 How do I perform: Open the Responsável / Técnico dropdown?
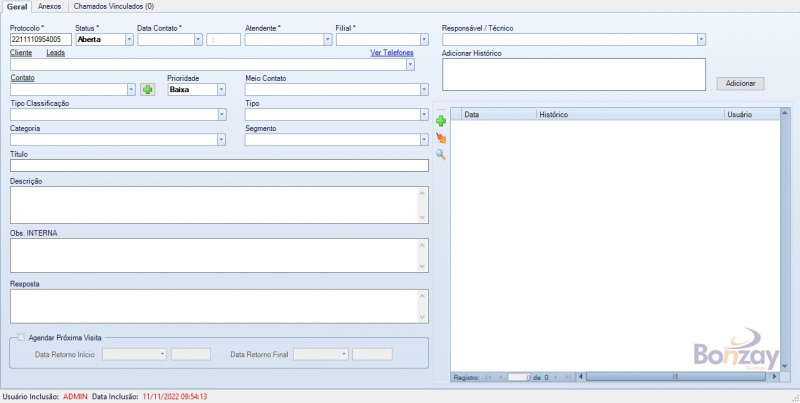pyautogui.click(x=700, y=39)
